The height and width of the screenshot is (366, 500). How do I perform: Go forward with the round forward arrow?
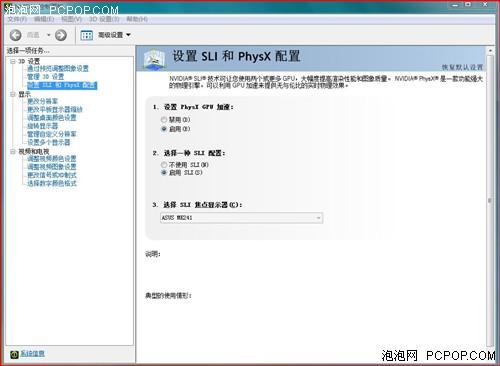tap(61, 35)
